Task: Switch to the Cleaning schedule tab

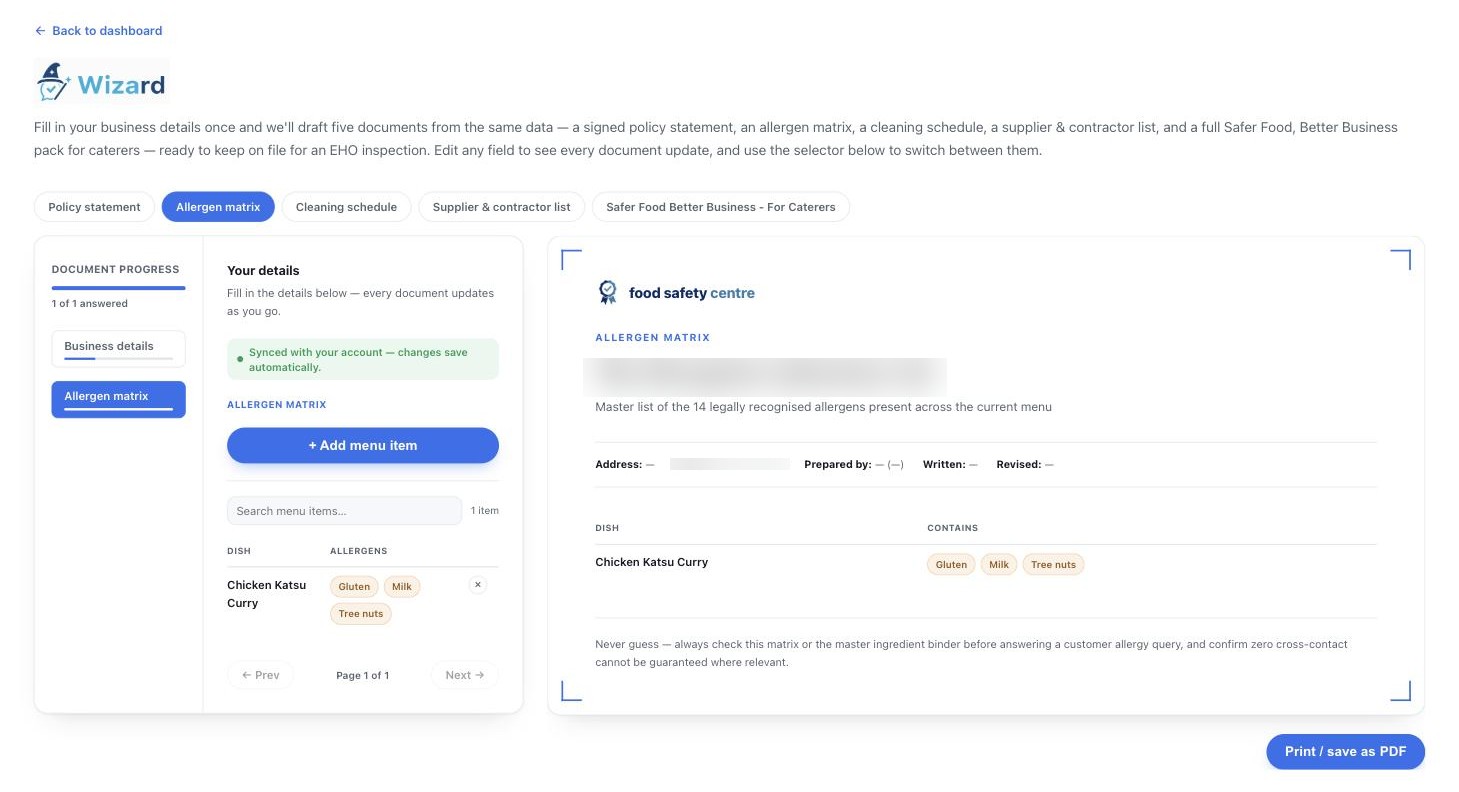Action: pos(346,207)
